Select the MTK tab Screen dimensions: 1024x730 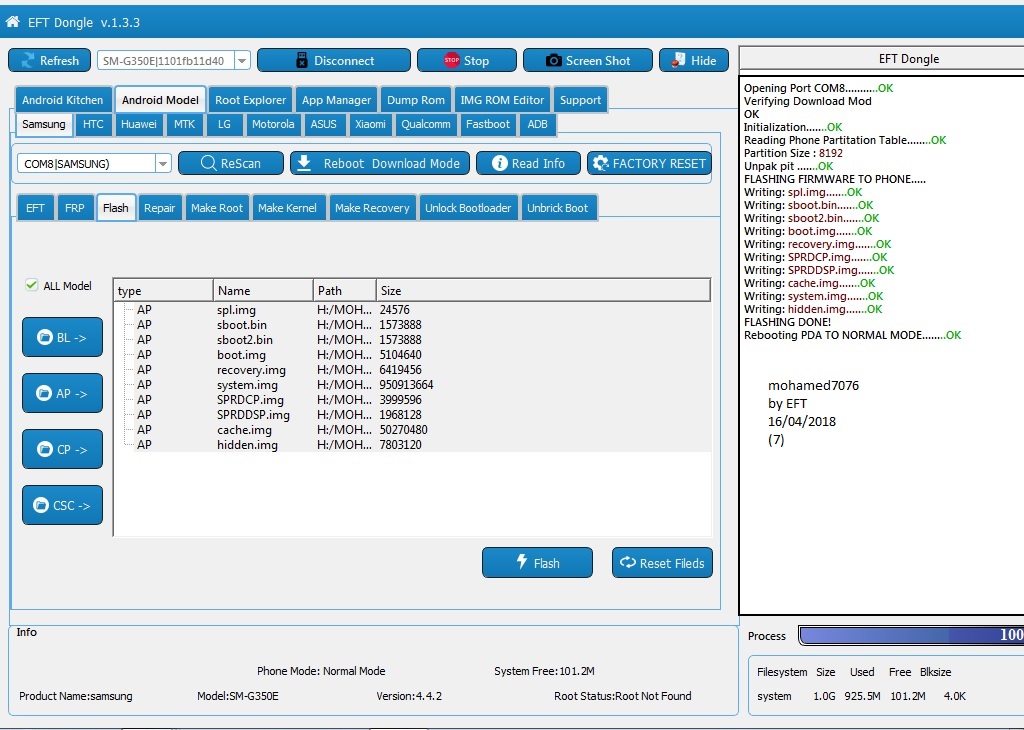coord(184,124)
